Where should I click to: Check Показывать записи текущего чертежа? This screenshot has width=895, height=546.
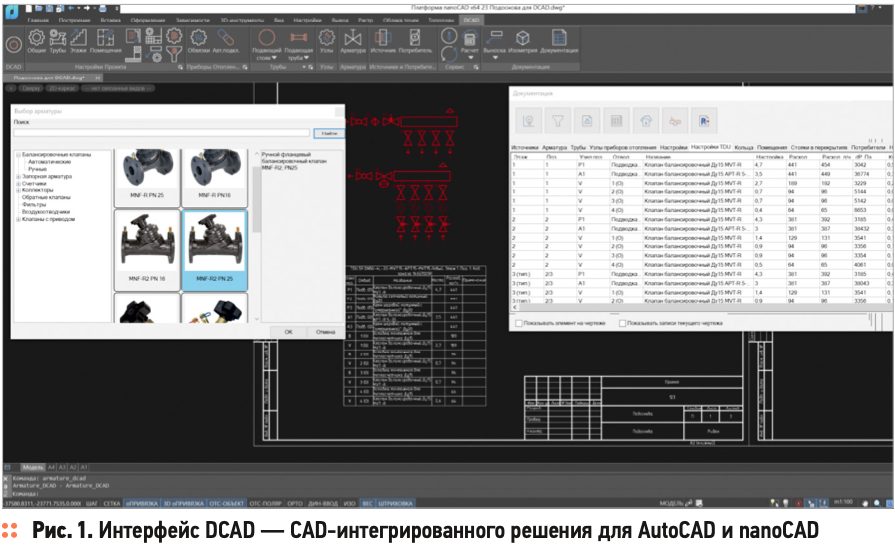click(622, 323)
